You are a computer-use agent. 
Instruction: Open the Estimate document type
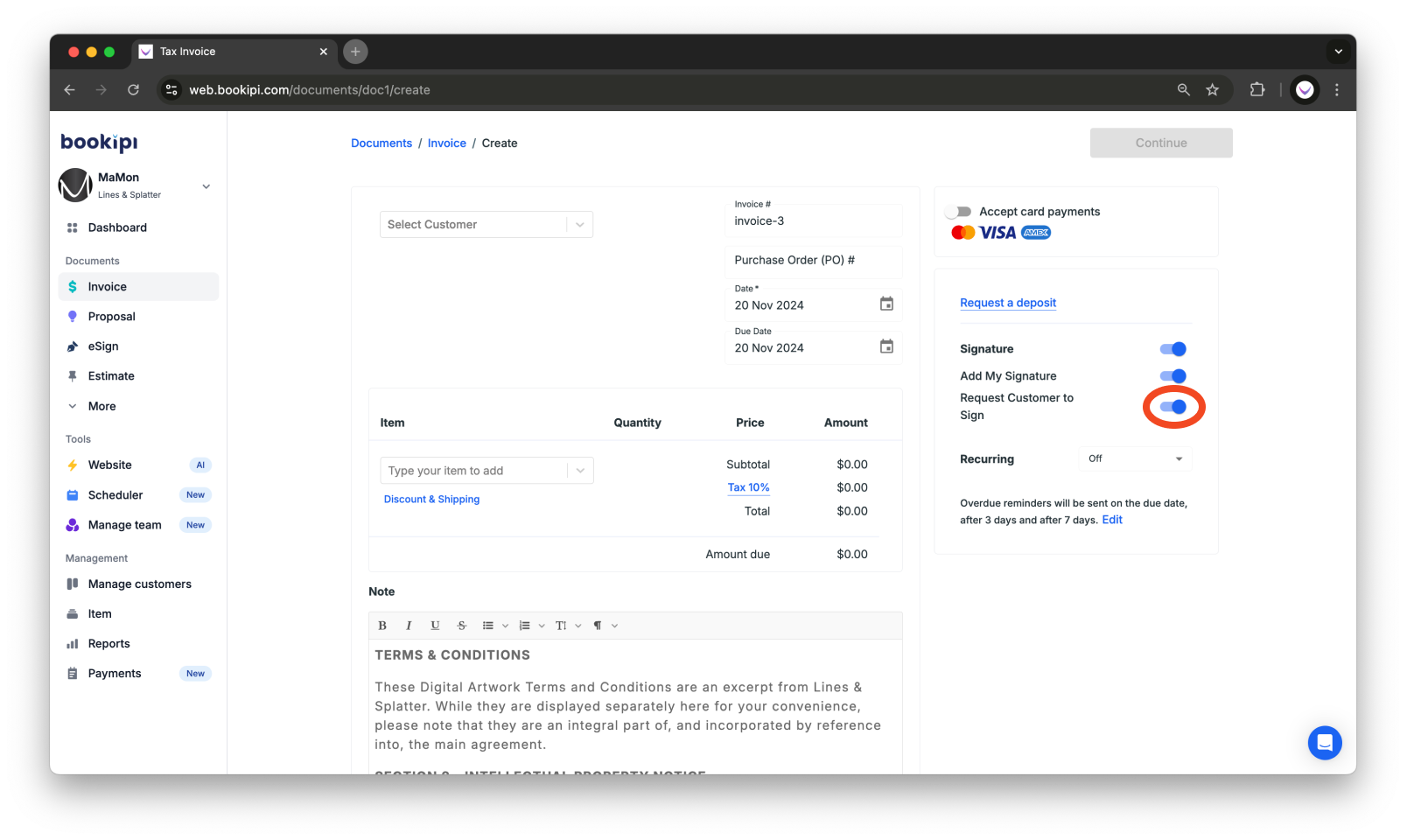tap(111, 375)
